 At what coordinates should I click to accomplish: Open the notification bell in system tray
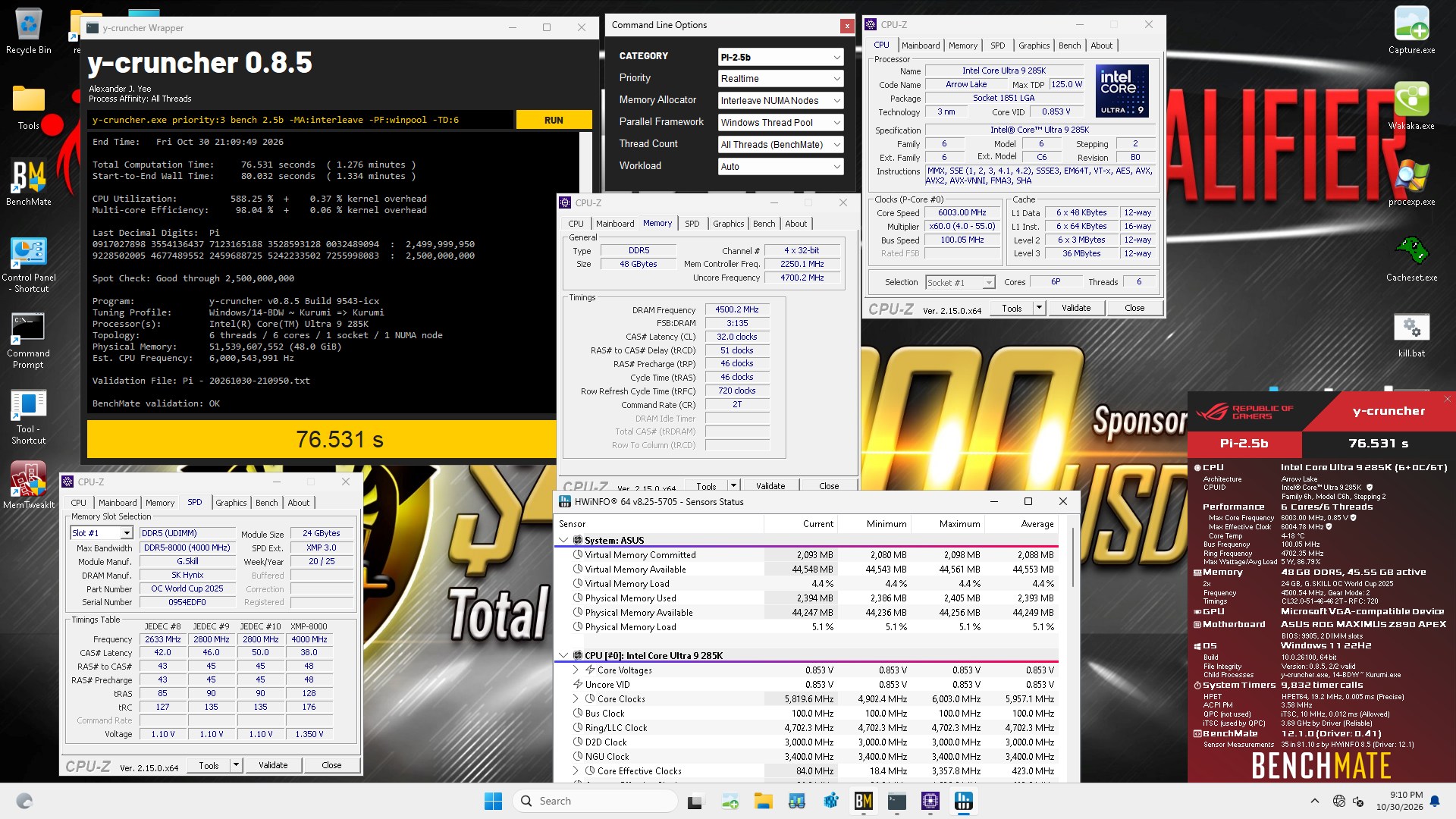(x=1435, y=801)
